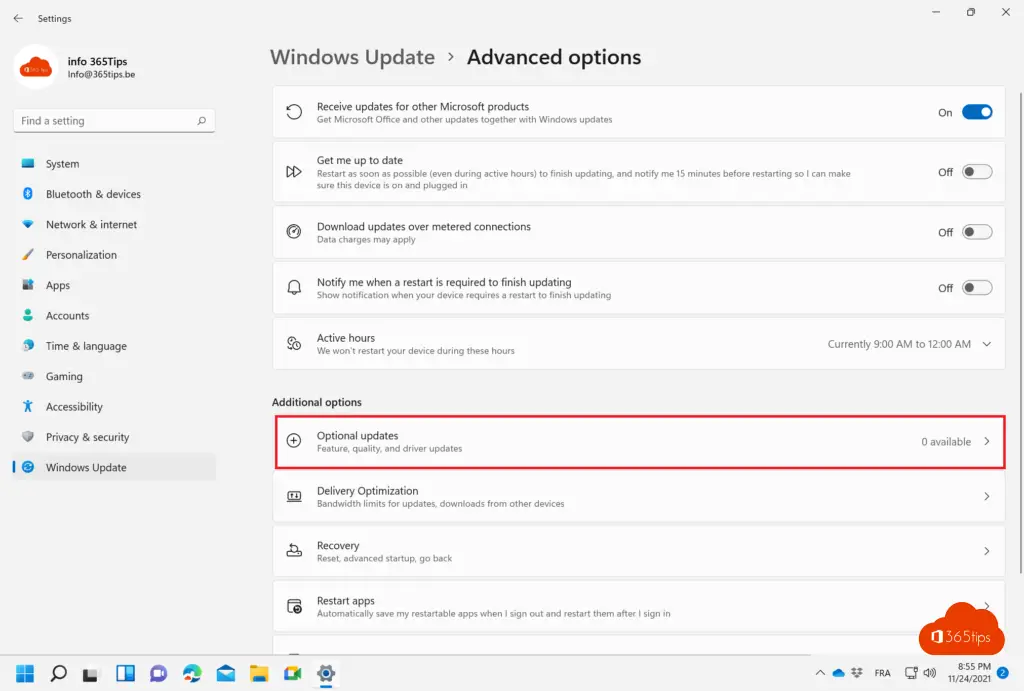Viewport: 1024px width, 691px height.
Task: Toggle Download updates over metered connections
Action: [976, 232]
